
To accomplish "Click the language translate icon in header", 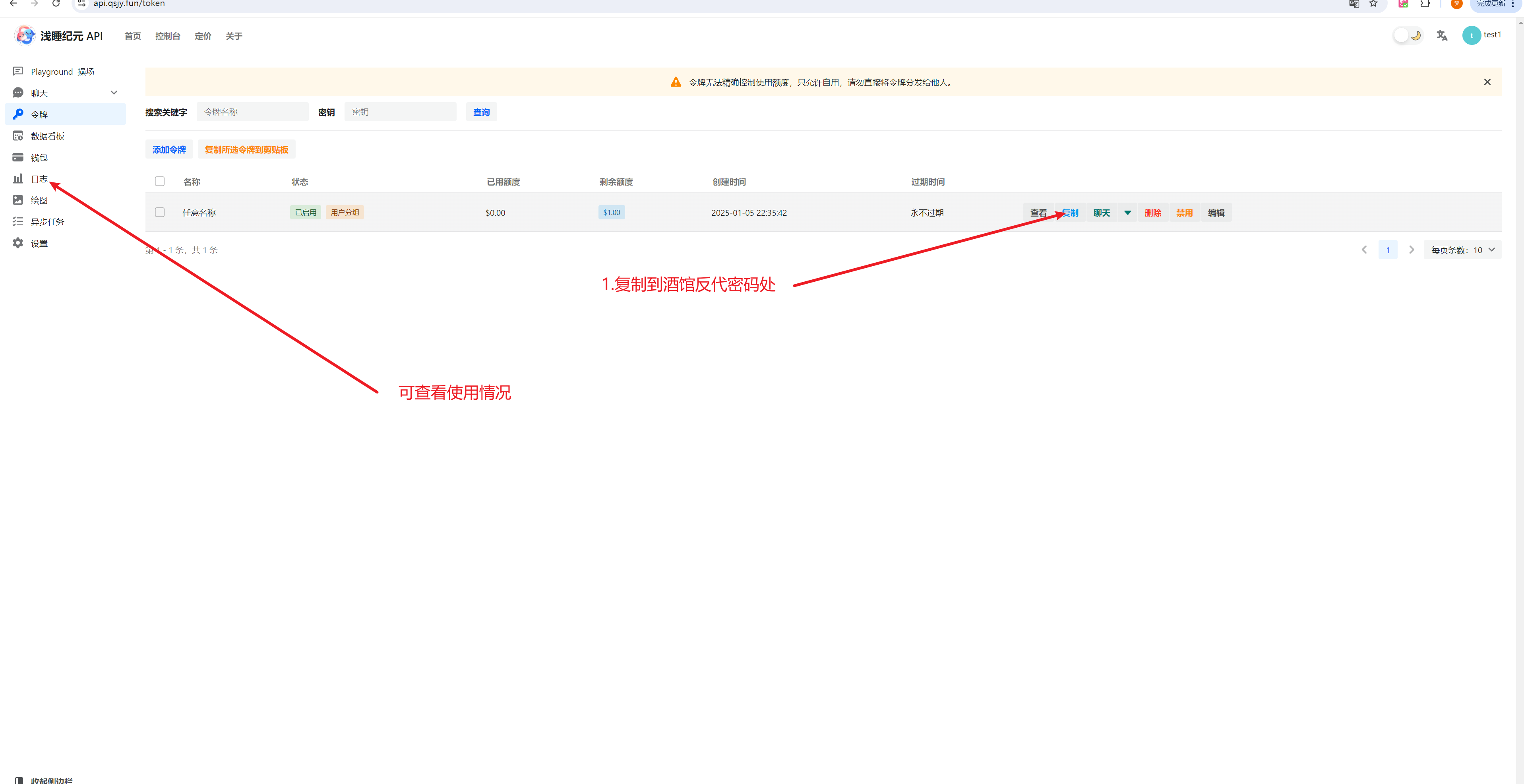I will coord(1442,35).
